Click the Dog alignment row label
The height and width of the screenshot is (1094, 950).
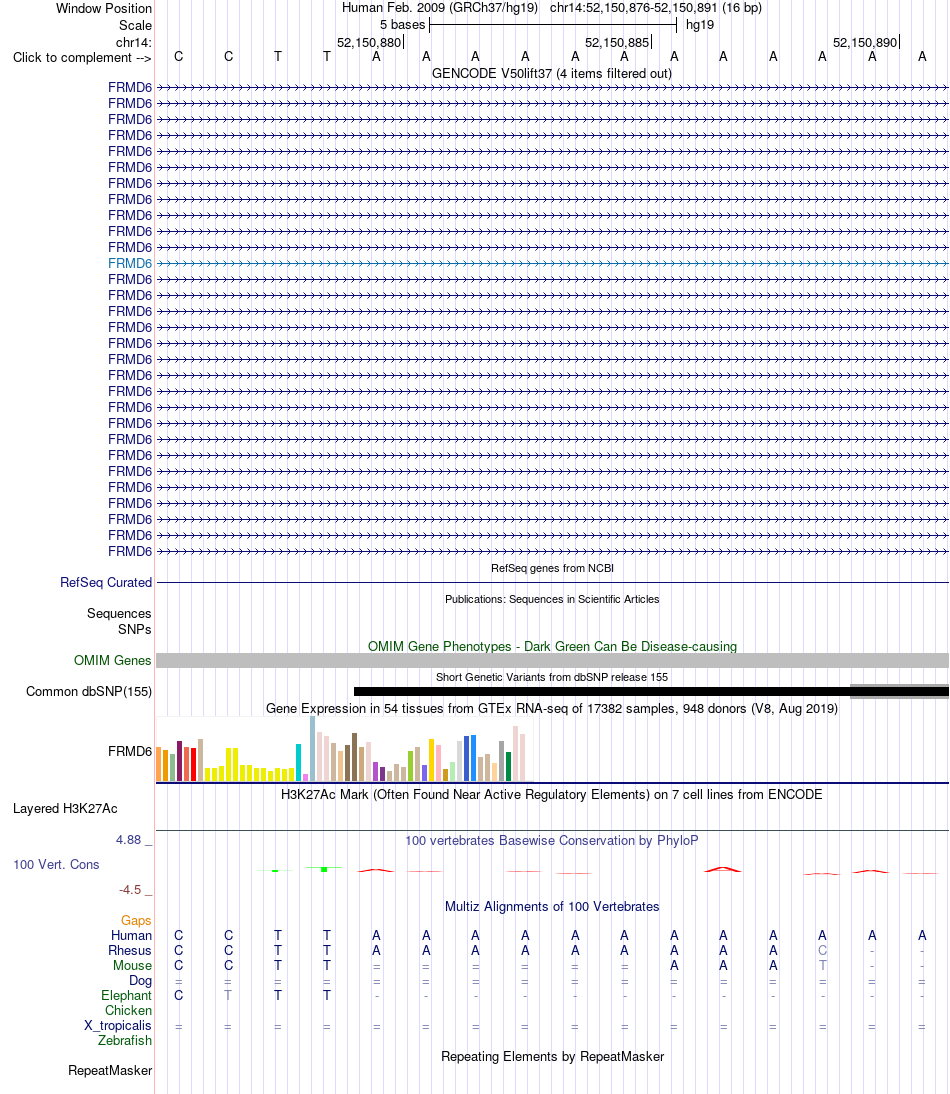click(140, 980)
